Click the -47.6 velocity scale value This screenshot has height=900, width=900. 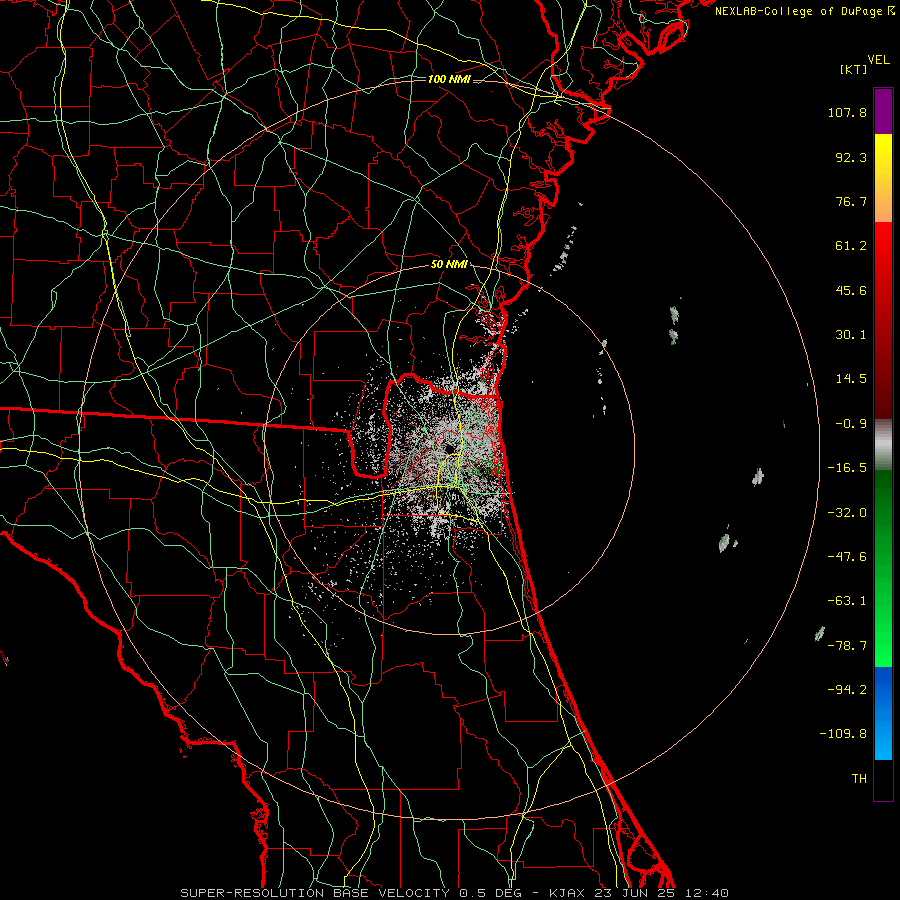click(847, 557)
